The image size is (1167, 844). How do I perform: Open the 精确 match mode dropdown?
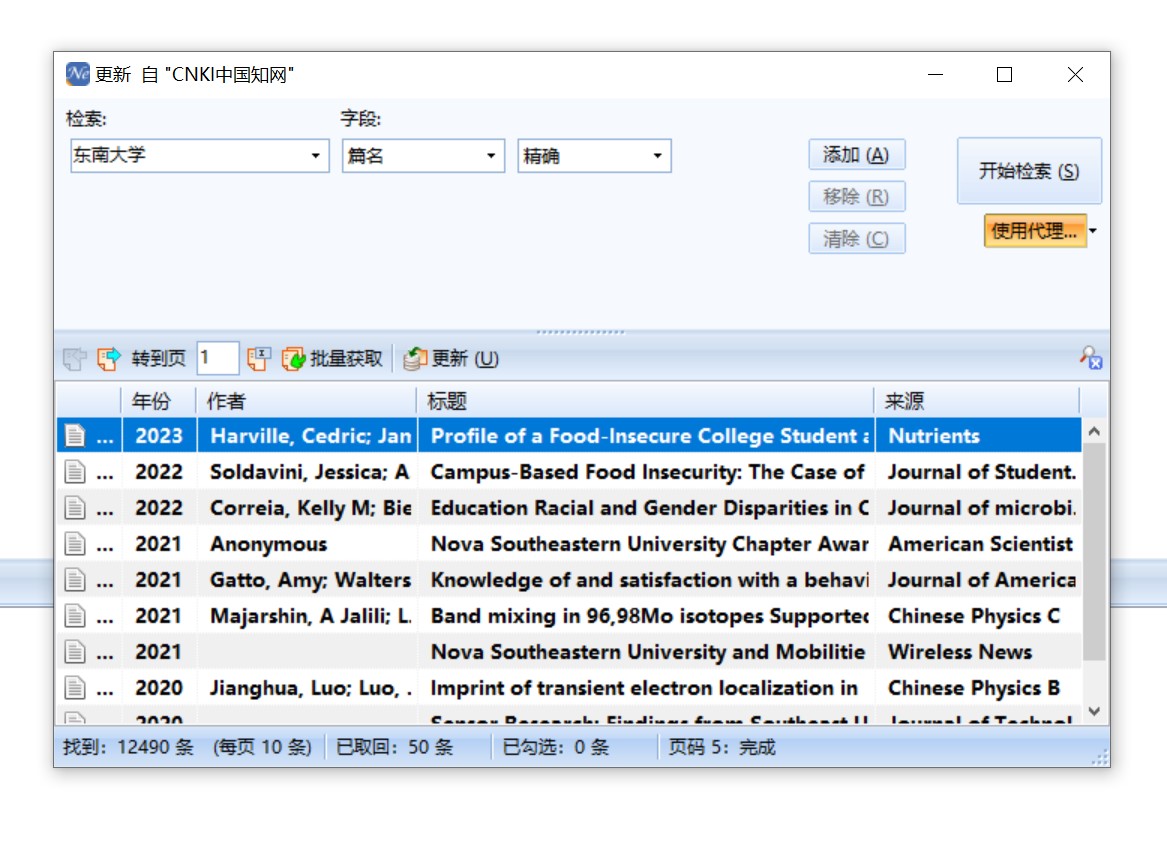click(658, 156)
